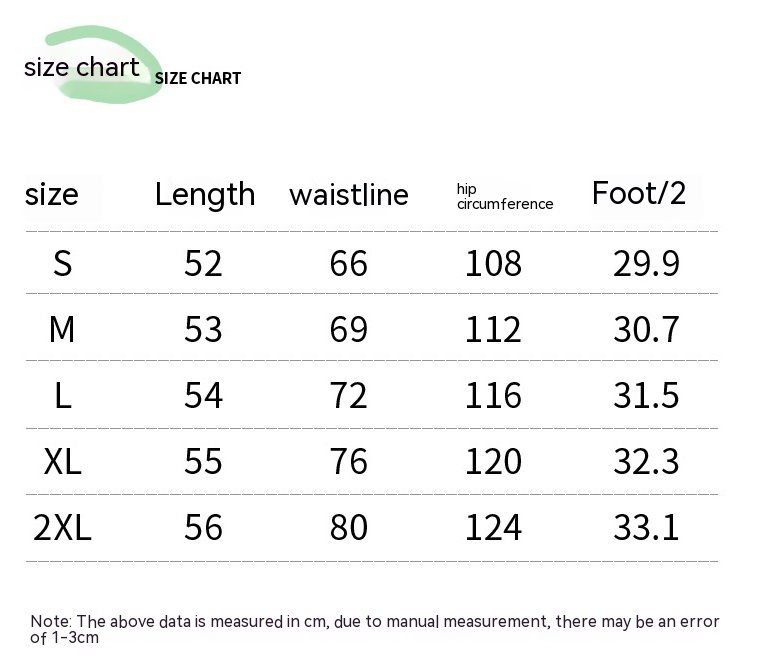Select the size "XL" row label

[x=63, y=461]
